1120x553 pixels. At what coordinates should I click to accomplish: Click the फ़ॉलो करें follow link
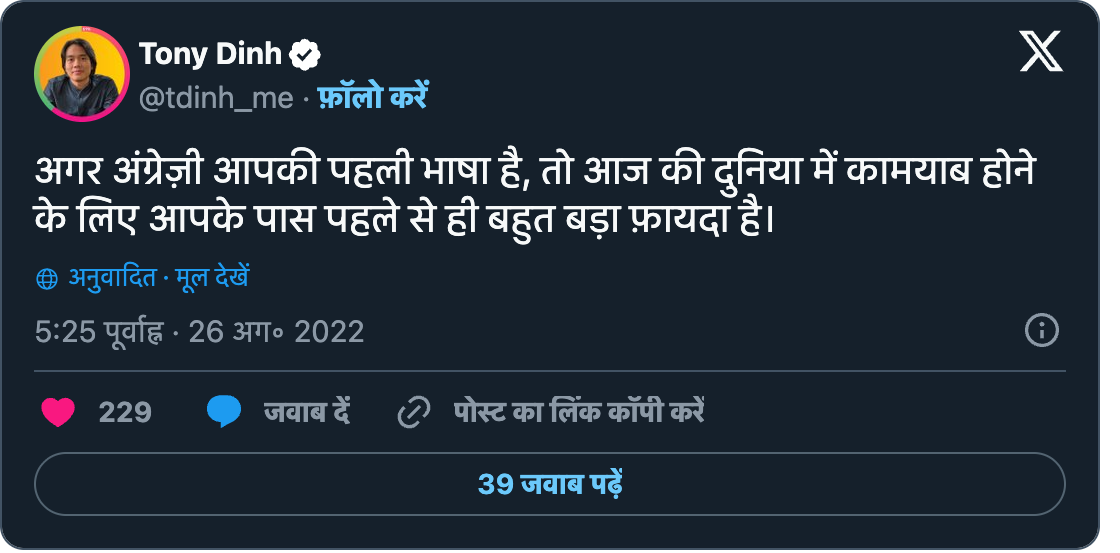click(373, 96)
